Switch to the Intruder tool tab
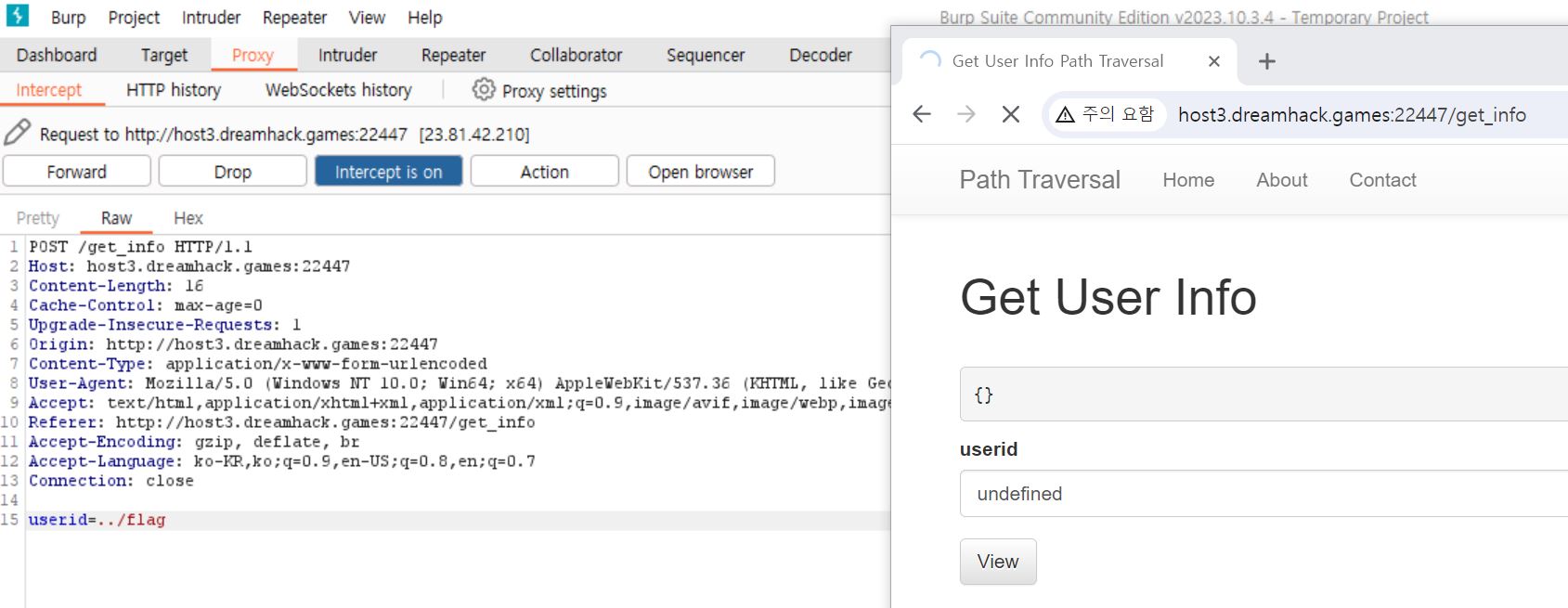Viewport: 1568px width, 608px height. point(347,55)
